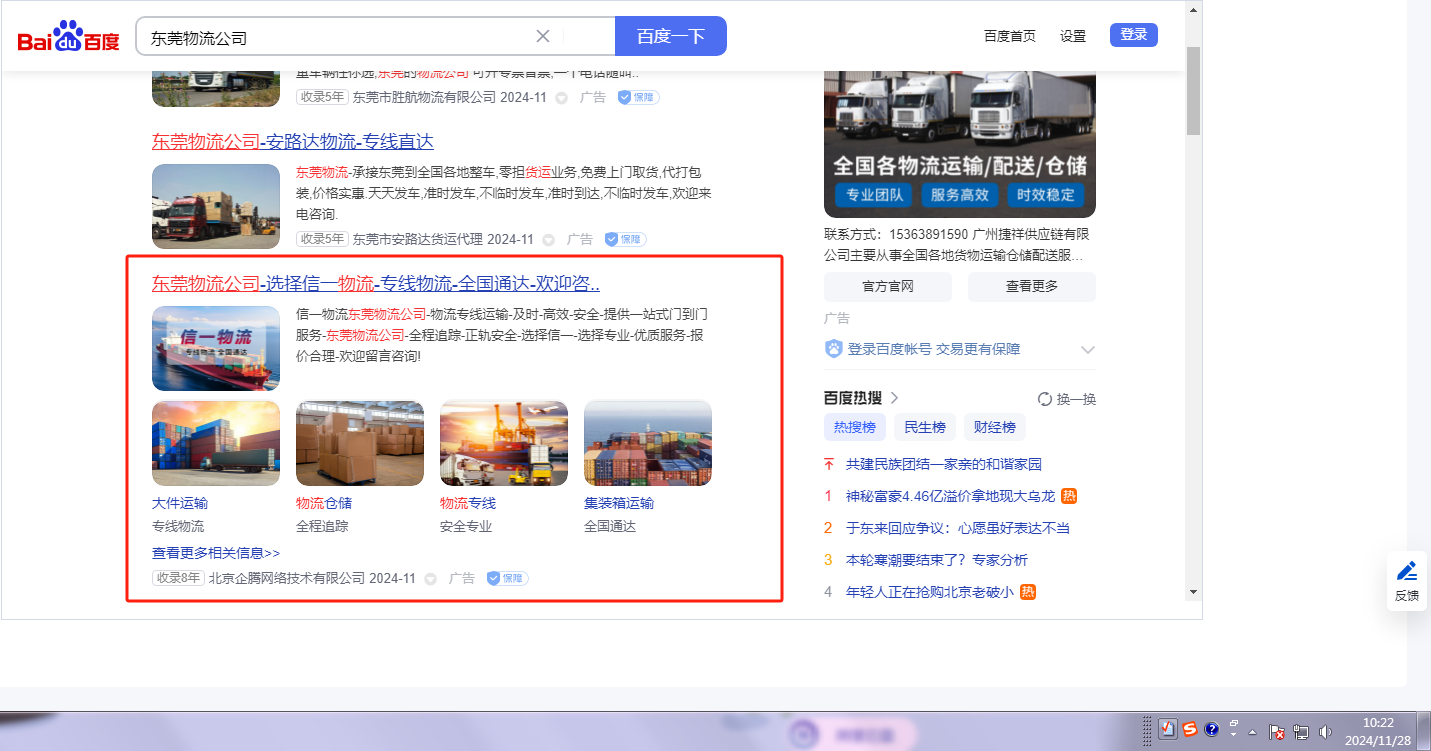1431x751 pixels.
Task: Click the top-ranked arrow icon in hot search
Action: (828, 464)
